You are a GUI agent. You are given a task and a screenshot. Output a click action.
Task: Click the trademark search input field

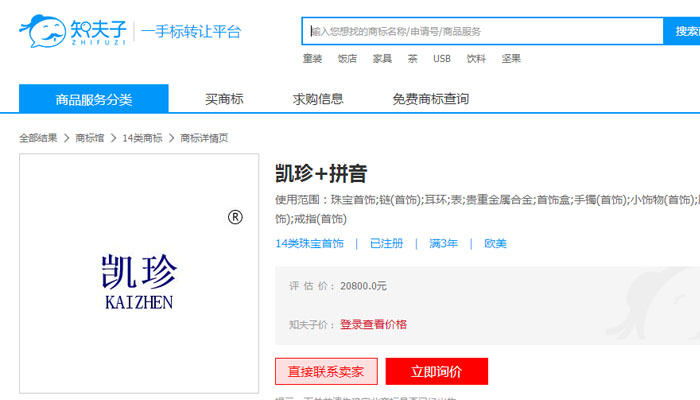pyautogui.click(x=483, y=31)
